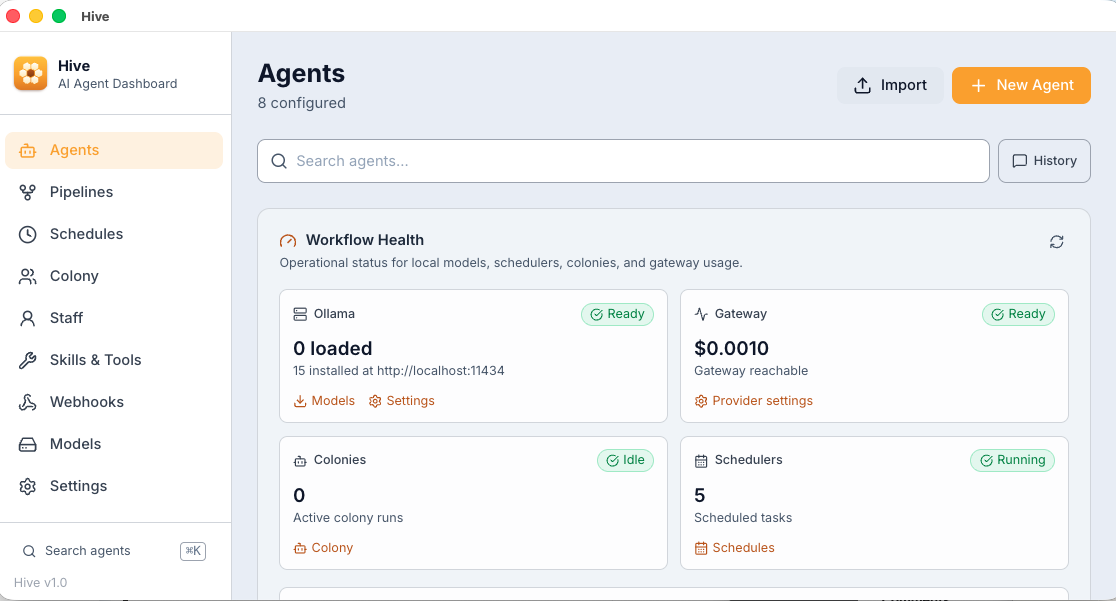The image size is (1116, 601).
Task: Open Models link in Ollama card
Action: tap(325, 401)
